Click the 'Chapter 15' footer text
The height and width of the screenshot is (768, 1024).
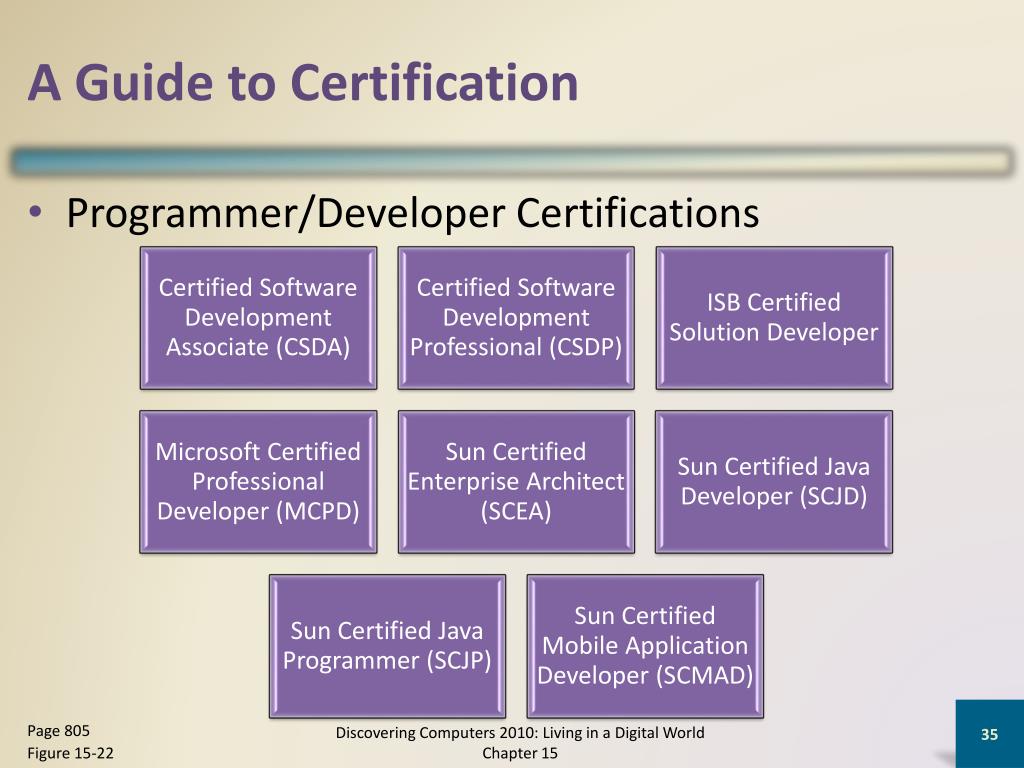[x=520, y=754]
